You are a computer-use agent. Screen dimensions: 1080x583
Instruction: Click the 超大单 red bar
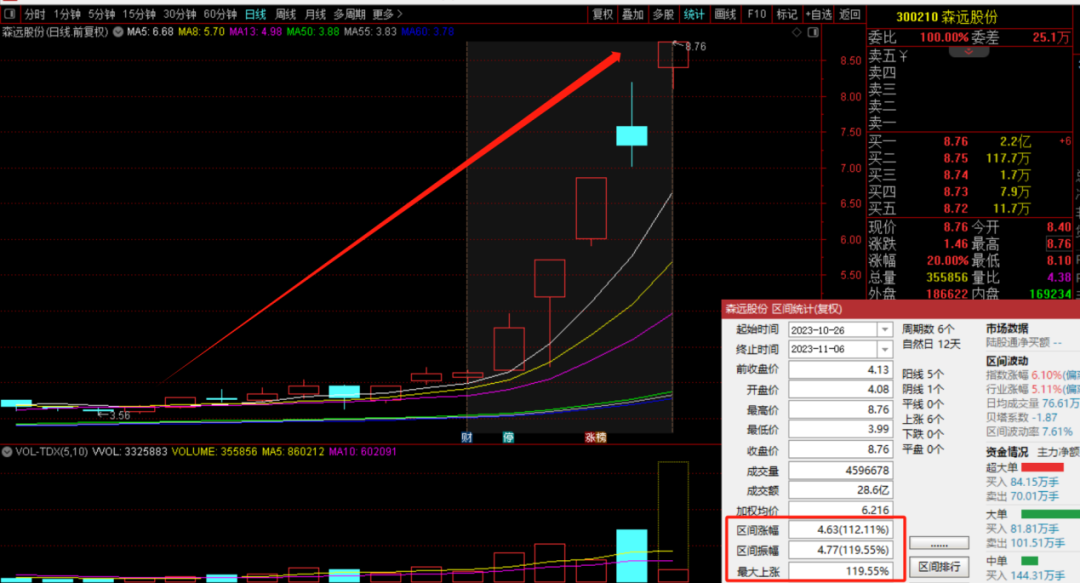1043,468
